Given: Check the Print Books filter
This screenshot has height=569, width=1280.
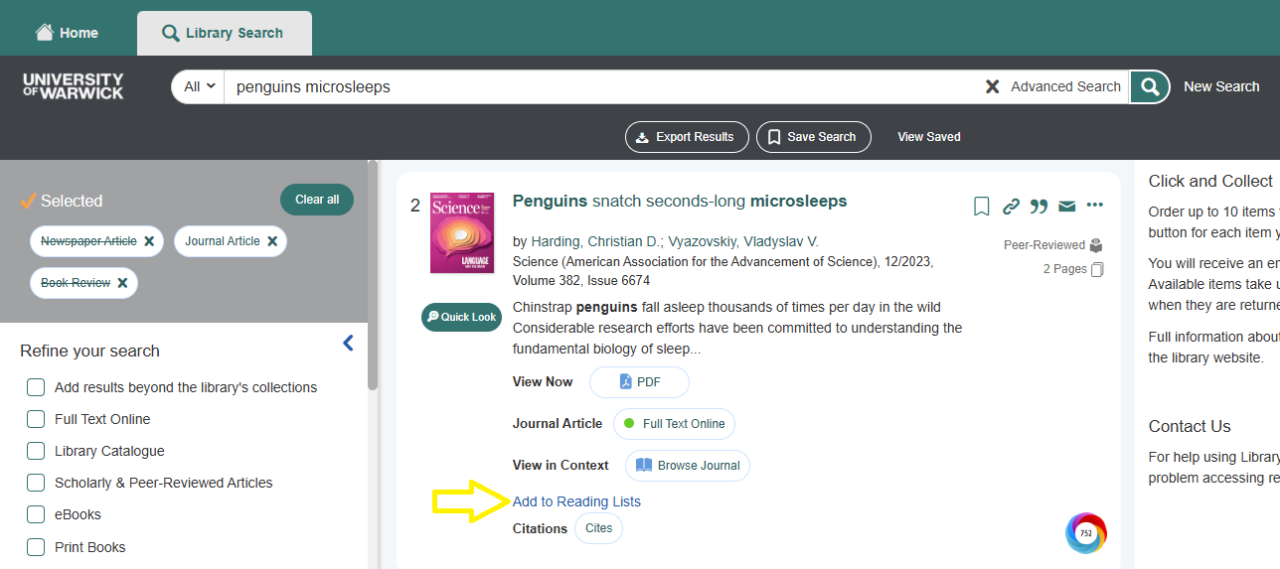Looking at the screenshot, I should click(36, 547).
